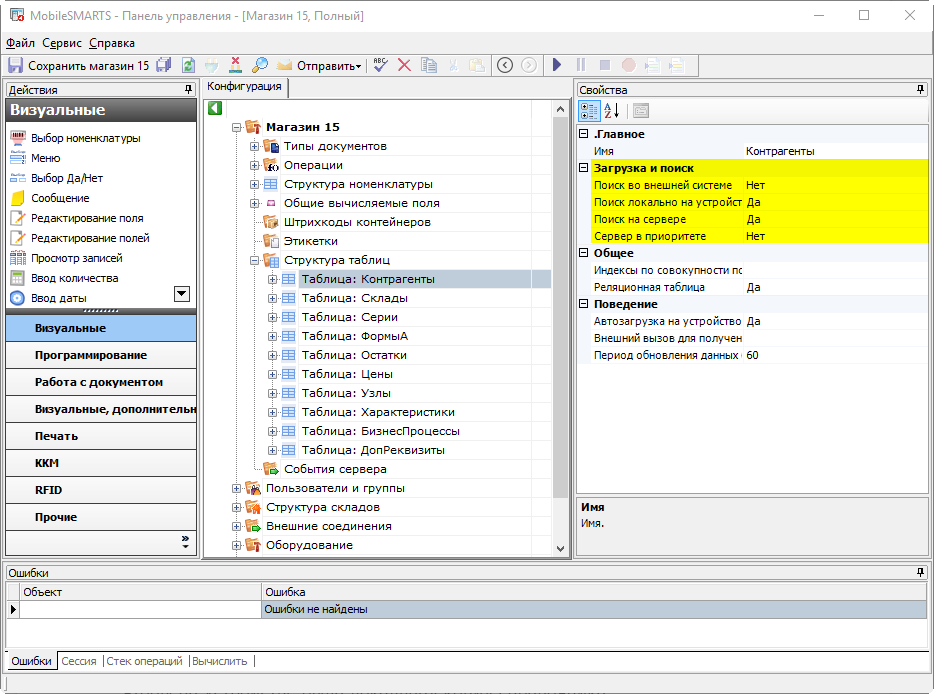Open the ККМ actions group
The height and width of the screenshot is (694, 934).
(x=101, y=463)
